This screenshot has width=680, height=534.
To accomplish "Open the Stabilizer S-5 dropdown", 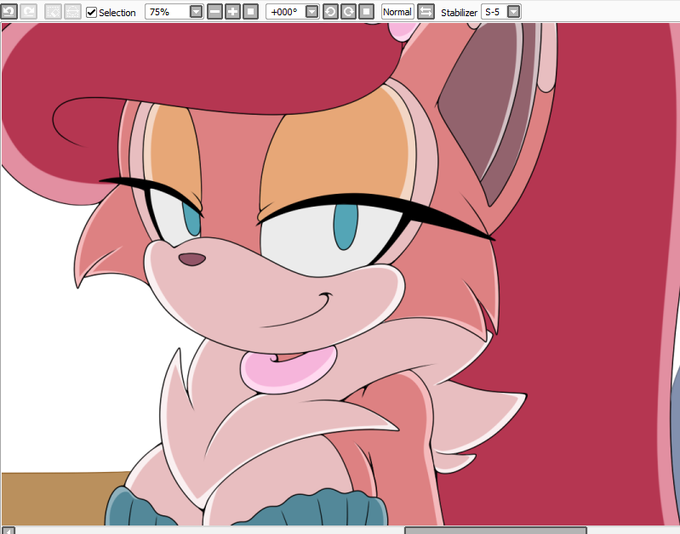I will click(x=513, y=12).
